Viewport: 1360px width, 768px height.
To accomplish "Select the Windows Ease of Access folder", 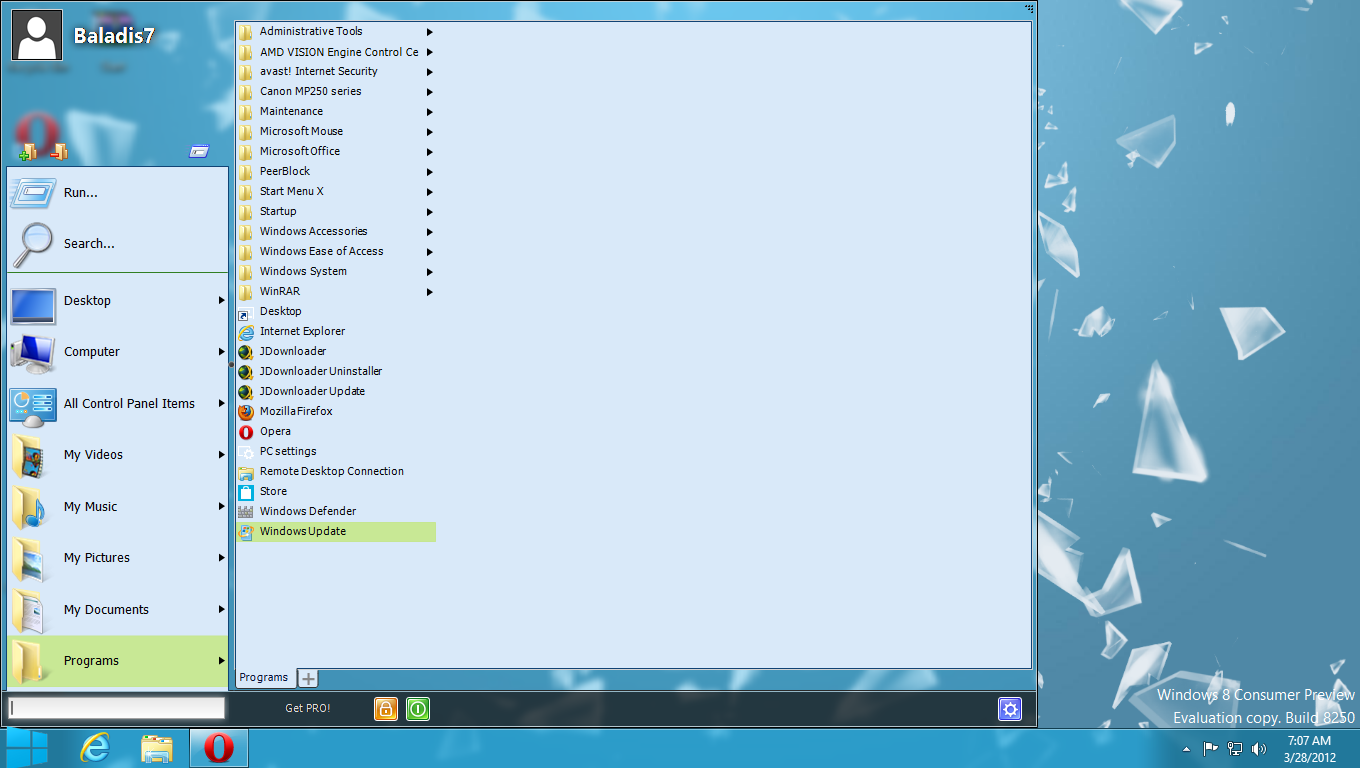I will point(336,251).
